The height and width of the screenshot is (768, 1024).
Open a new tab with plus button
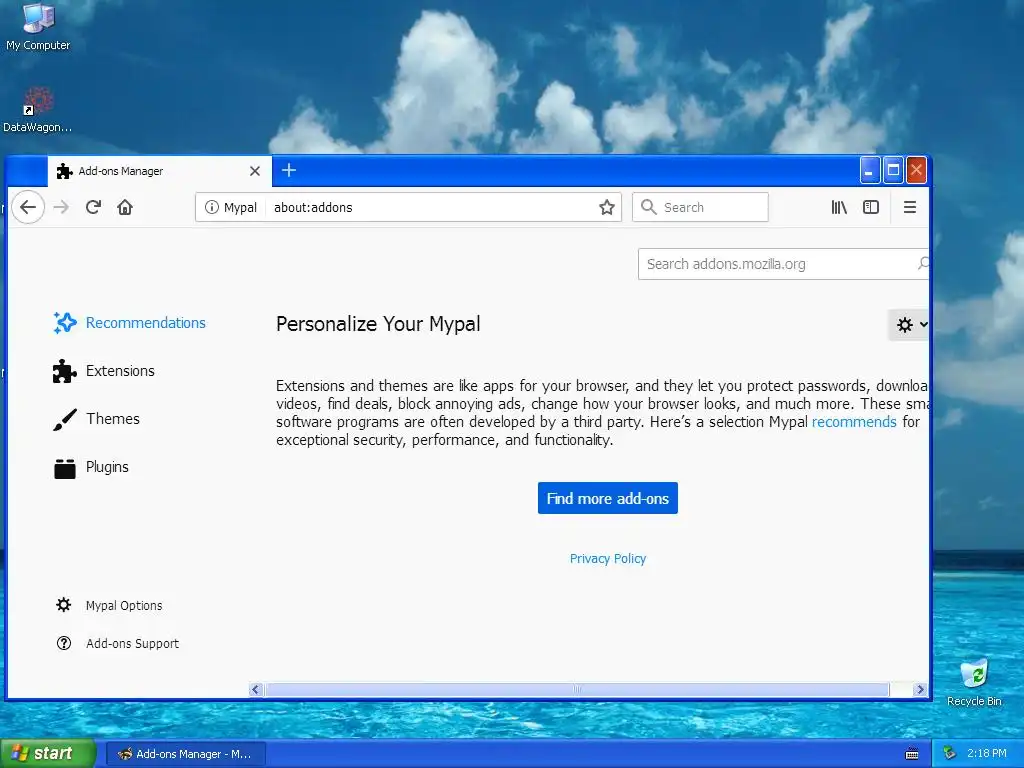pos(289,170)
